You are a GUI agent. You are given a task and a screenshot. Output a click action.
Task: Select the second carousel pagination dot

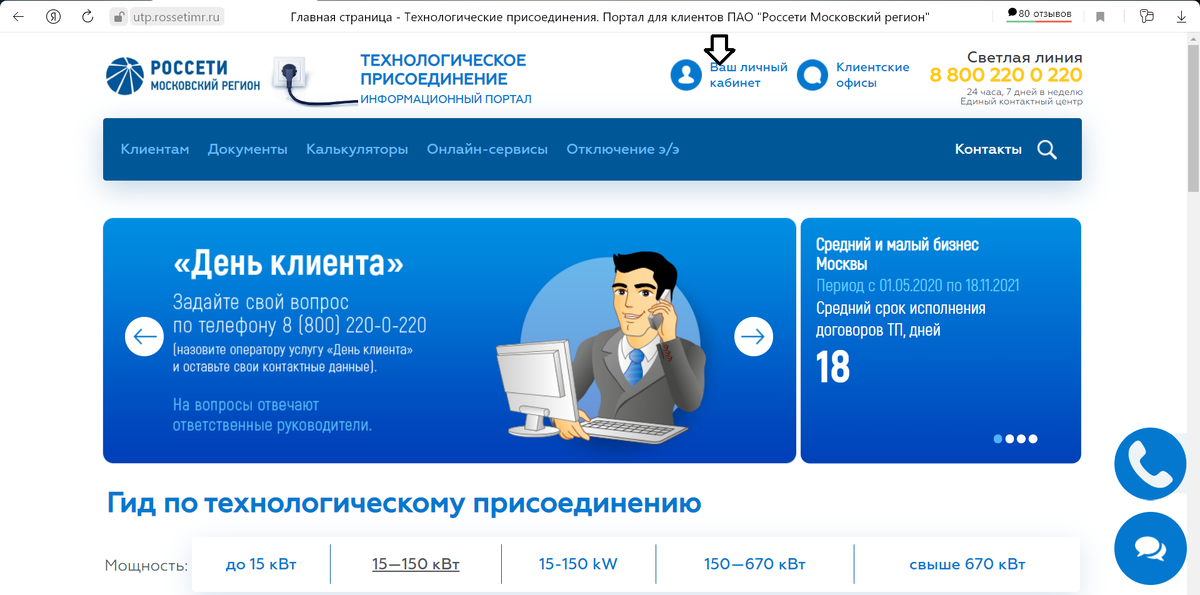point(1008,438)
